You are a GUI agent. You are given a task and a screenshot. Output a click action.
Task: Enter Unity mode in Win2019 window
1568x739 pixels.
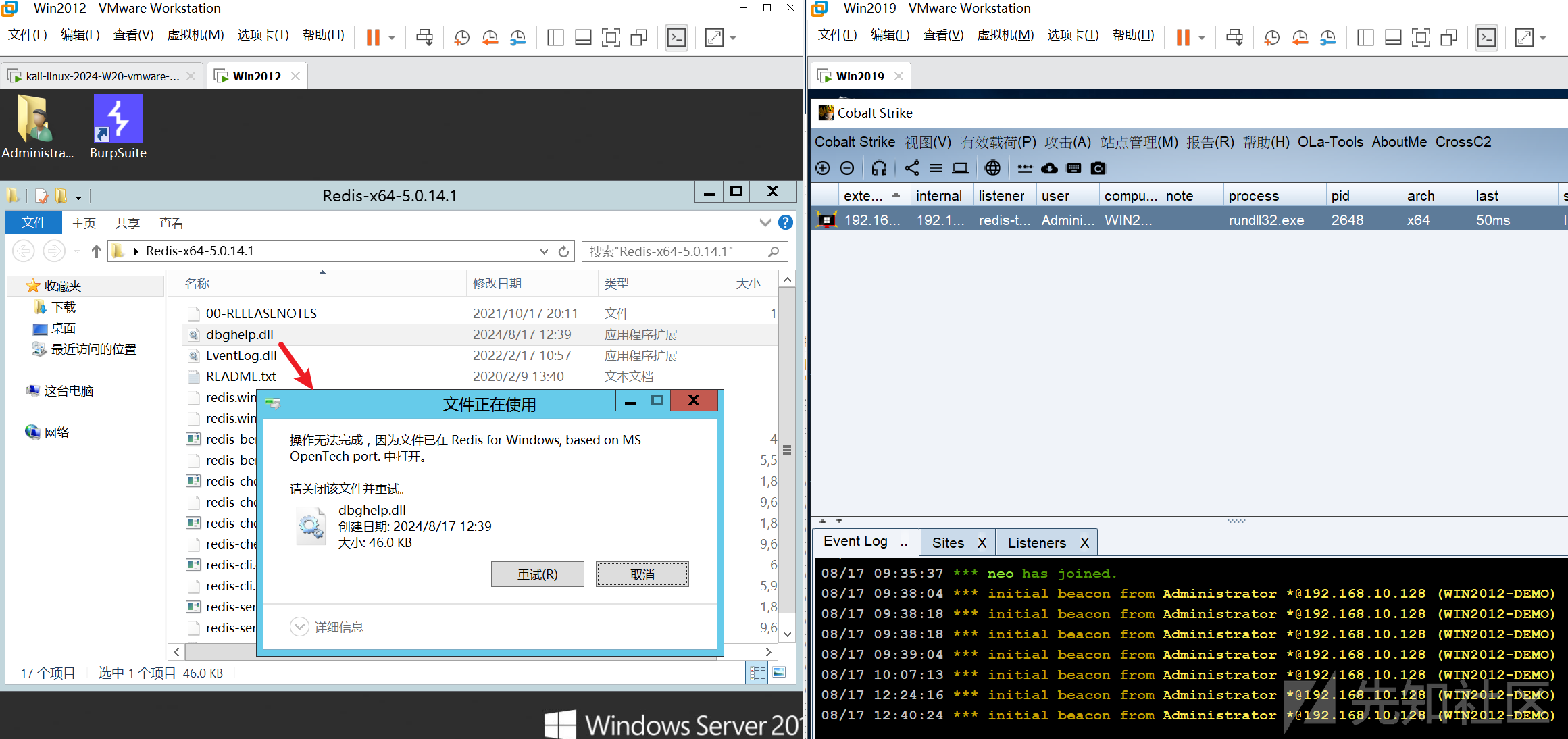pos(1449,37)
